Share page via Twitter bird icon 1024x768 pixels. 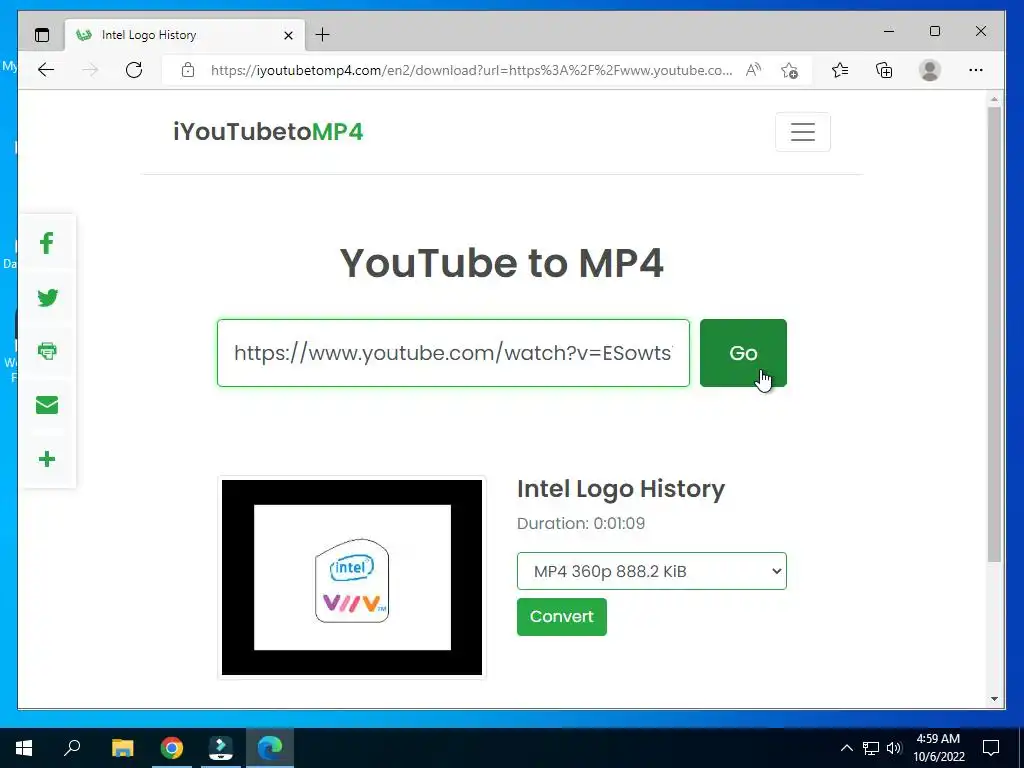(x=47, y=298)
